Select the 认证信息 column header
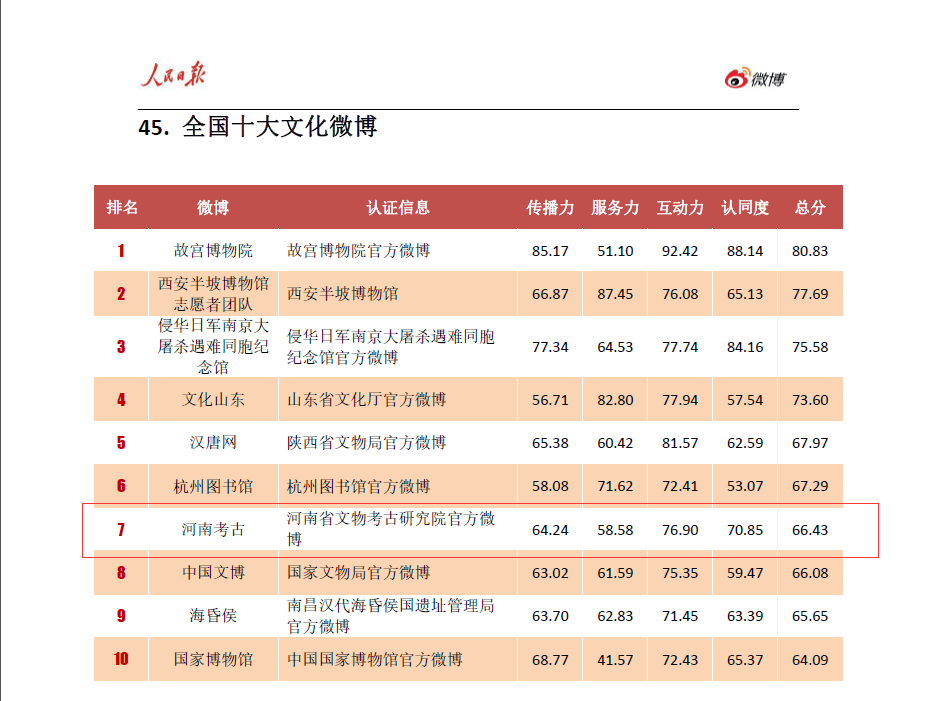Image resolution: width=931 pixels, height=701 pixels. (x=398, y=208)
